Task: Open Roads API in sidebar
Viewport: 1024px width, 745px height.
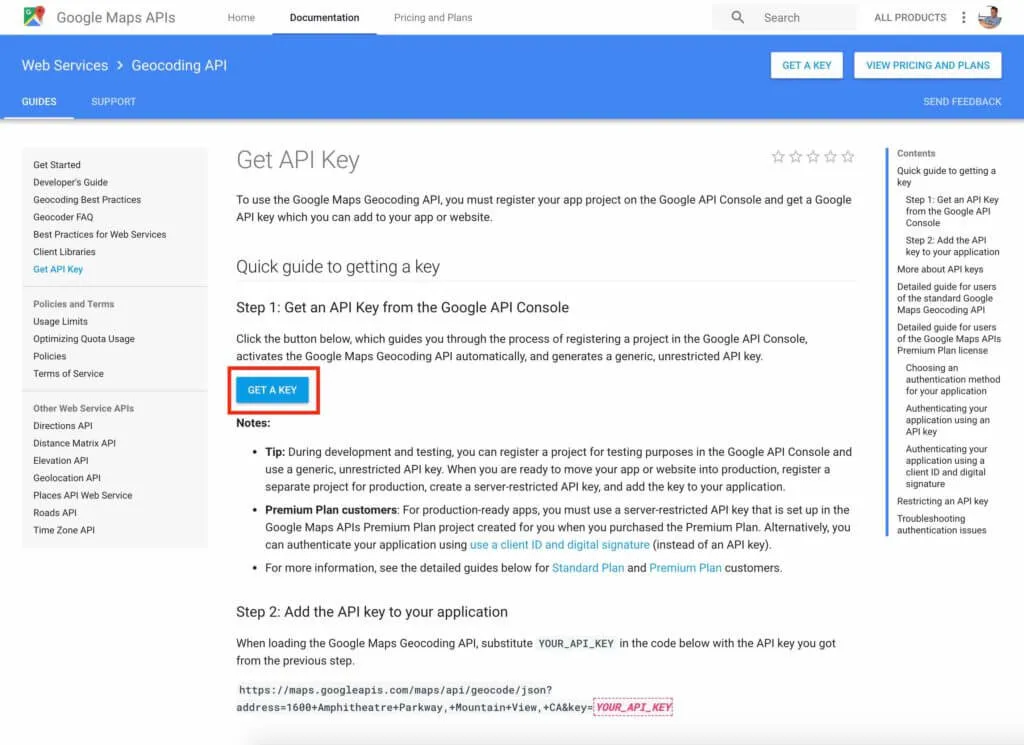Action: [x=55, y=513]
